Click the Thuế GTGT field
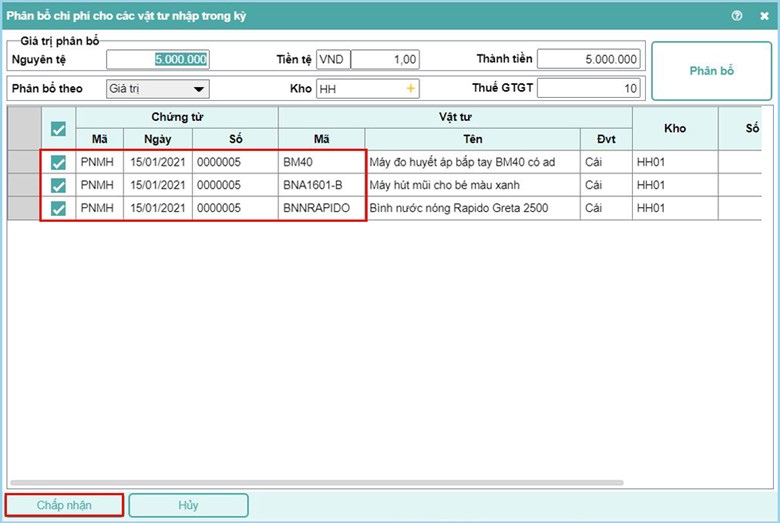Image resolution: width=780 pixels, height=523 pixels. point(590,89)
